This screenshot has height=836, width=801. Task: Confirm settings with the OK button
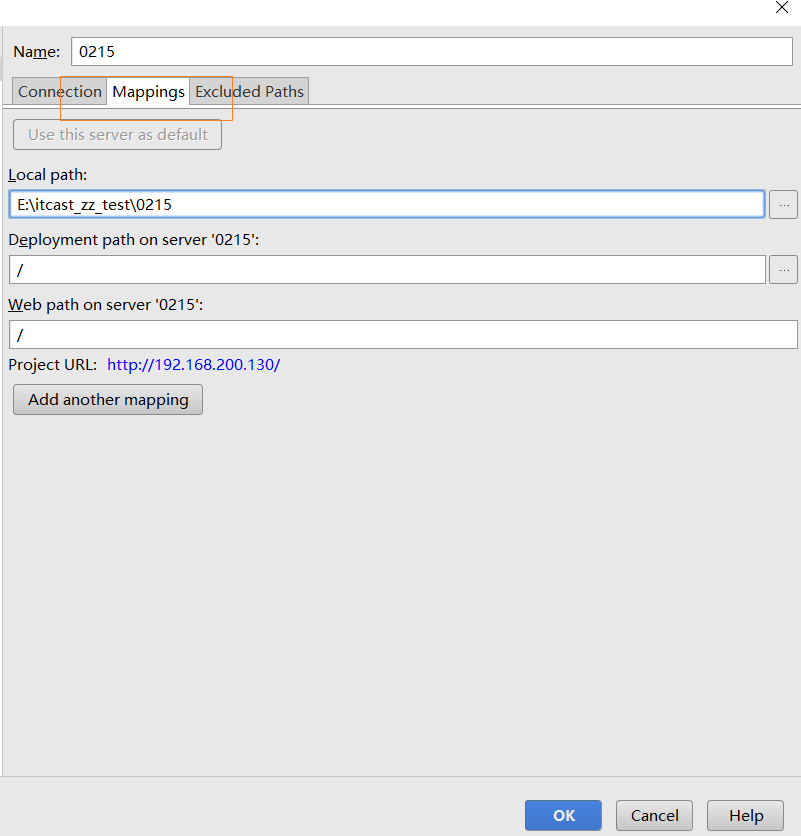click(x=562, y=815)
